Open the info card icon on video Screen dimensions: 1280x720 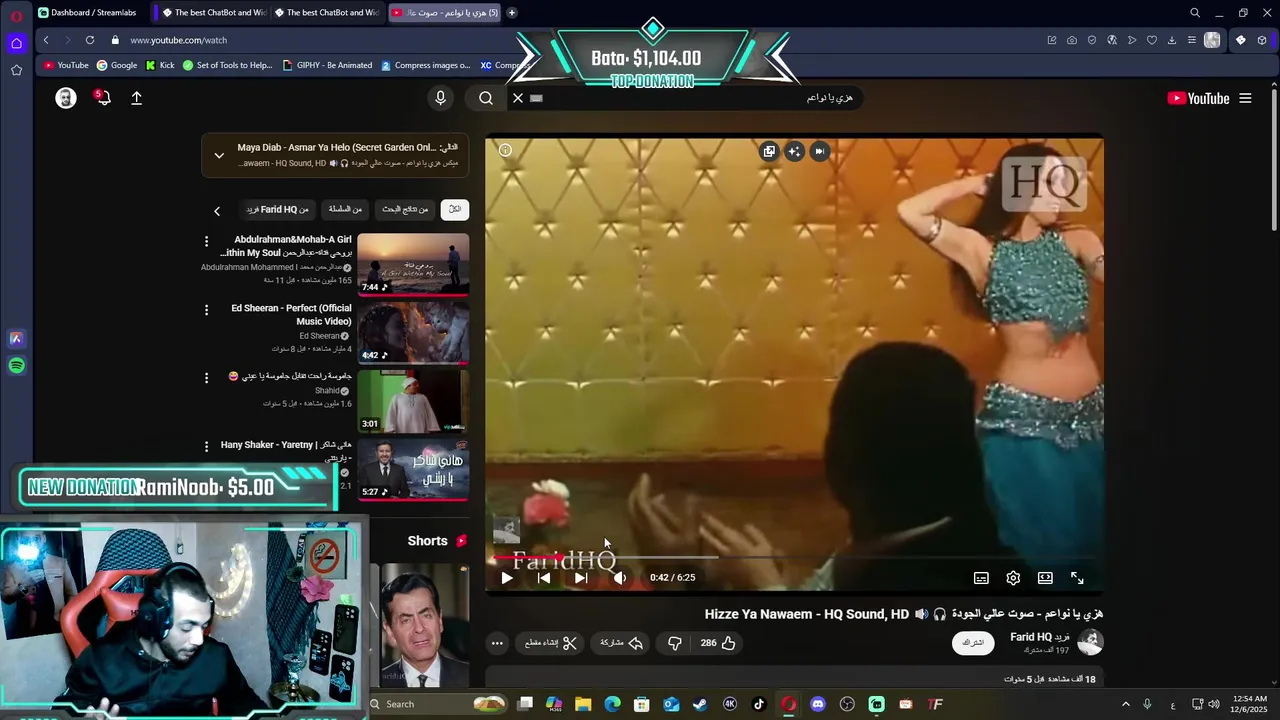(505, 150)
